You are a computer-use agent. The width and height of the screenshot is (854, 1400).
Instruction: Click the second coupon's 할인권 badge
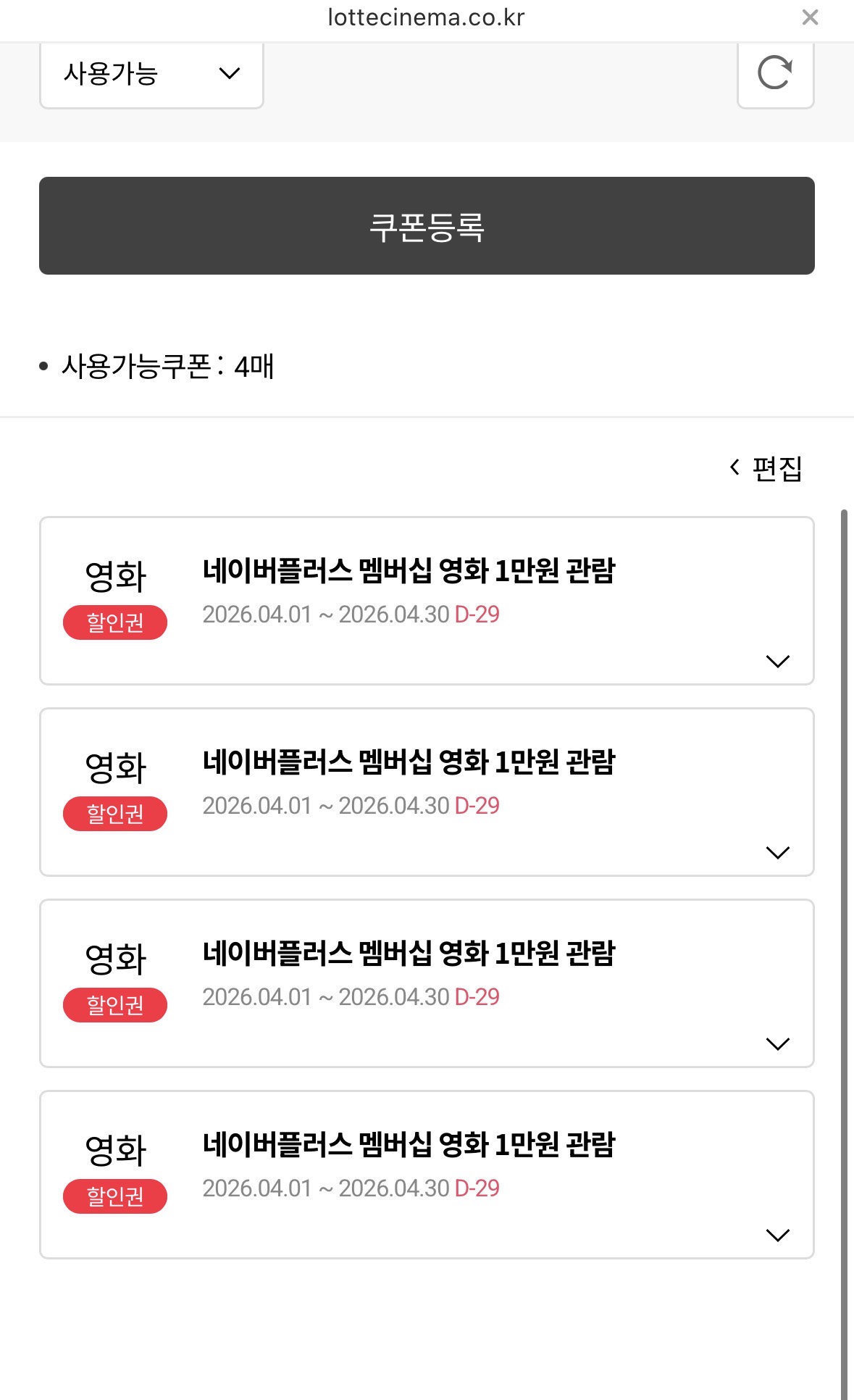[115, 814]
